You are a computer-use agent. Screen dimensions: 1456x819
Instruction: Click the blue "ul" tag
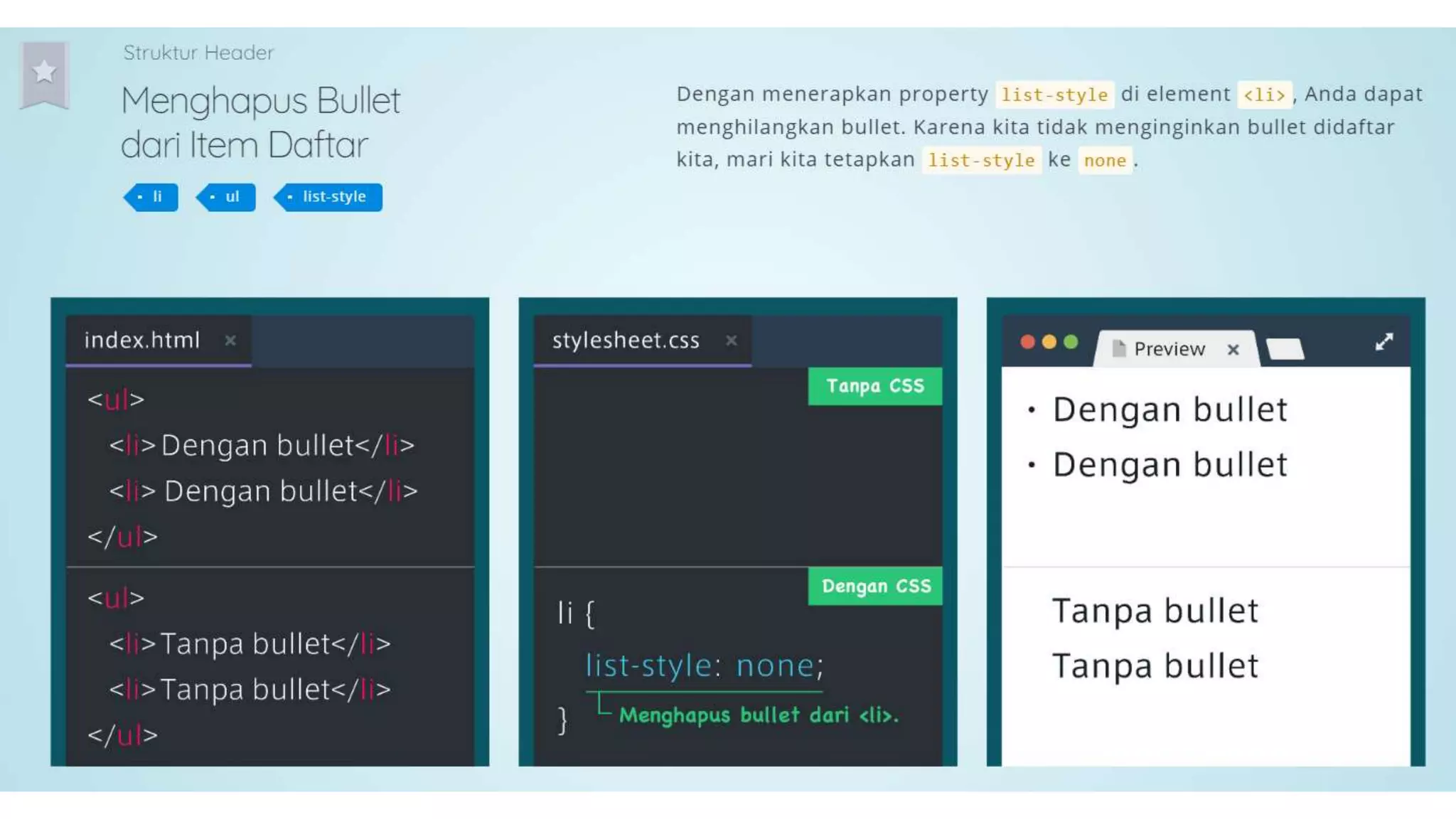pos(227,197)
